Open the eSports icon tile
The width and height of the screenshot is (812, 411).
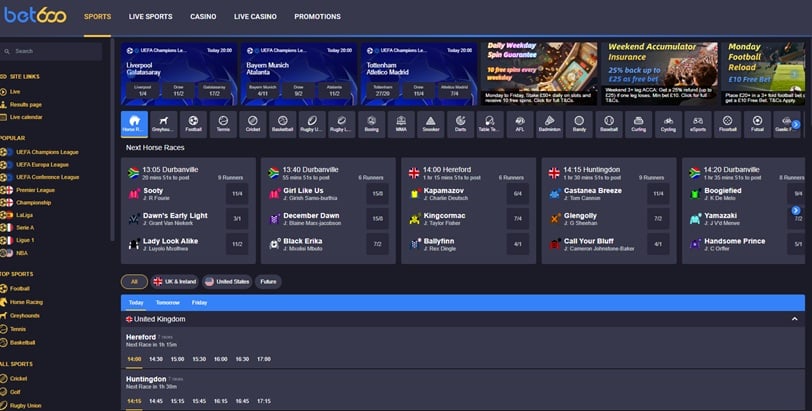[x=698, y=124]
